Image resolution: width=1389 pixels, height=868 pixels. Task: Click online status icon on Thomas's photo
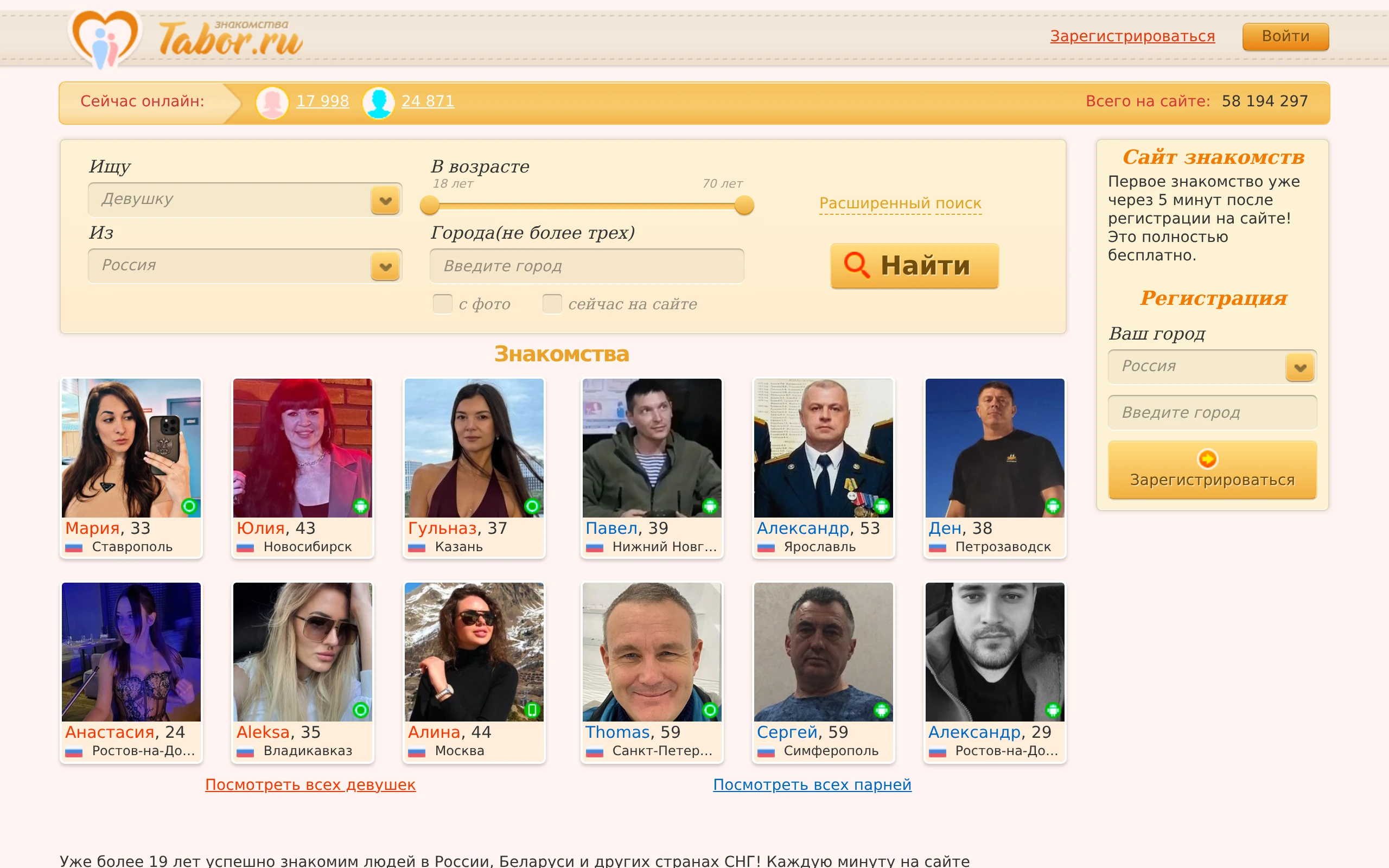710,710
